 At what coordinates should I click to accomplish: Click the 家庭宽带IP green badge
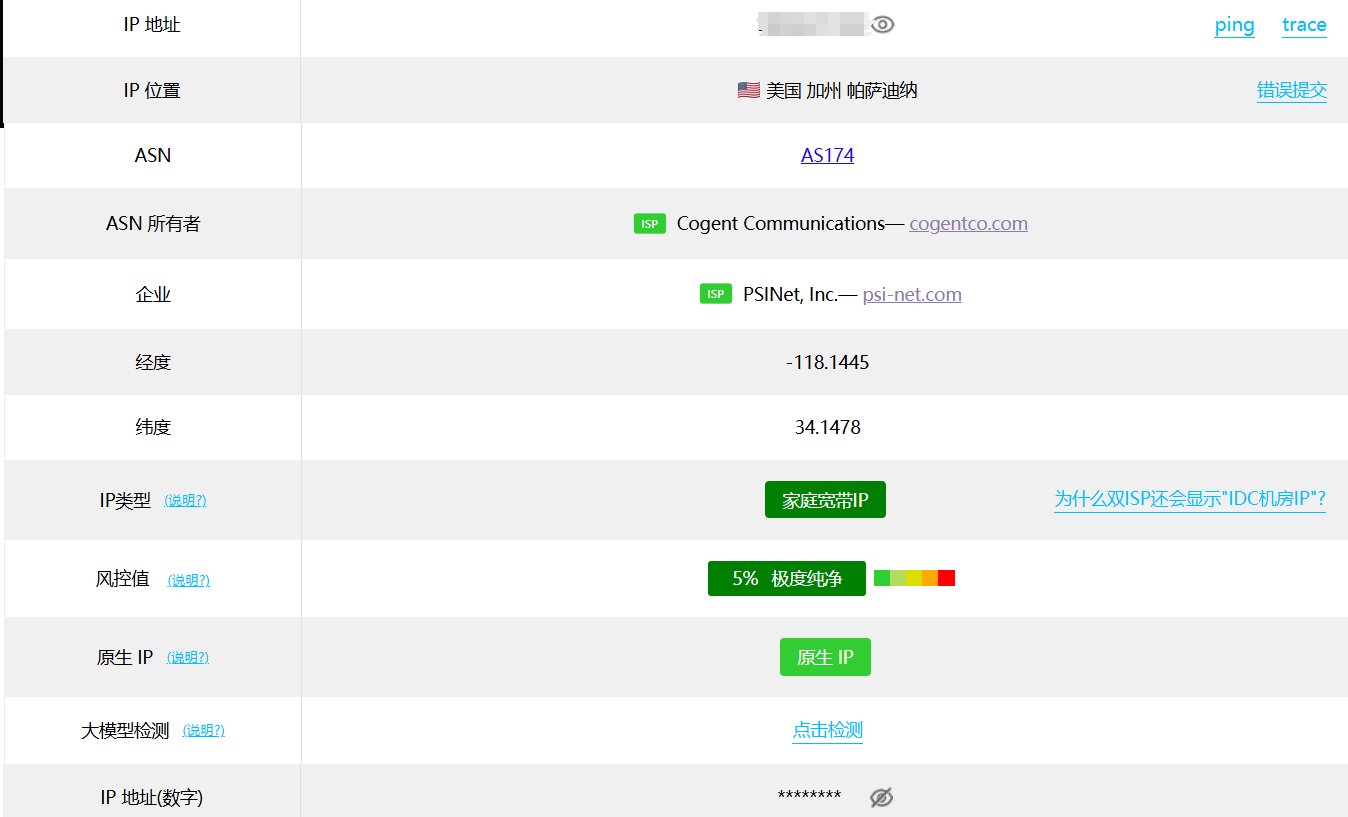point(825,500)
